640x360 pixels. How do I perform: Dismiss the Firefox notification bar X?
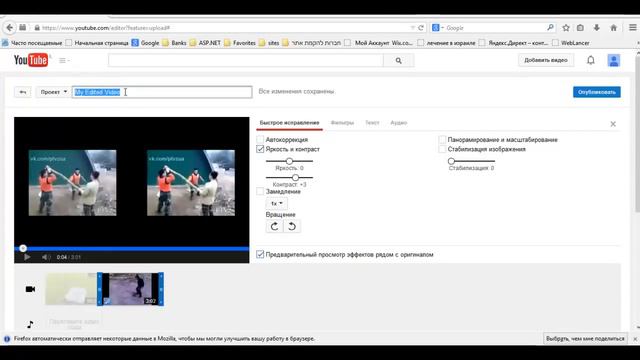[635, 339]
